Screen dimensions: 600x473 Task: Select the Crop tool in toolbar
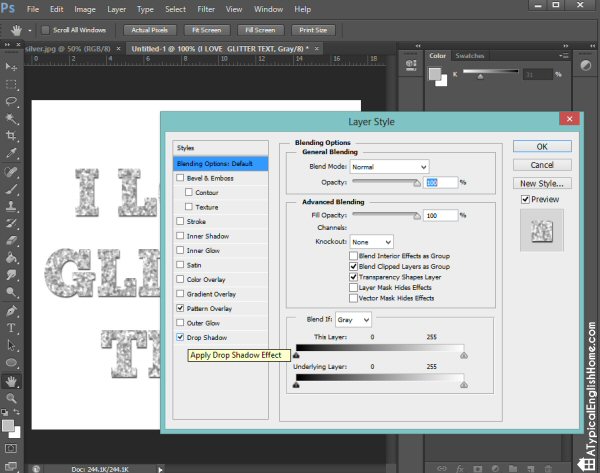pos(11,135)
